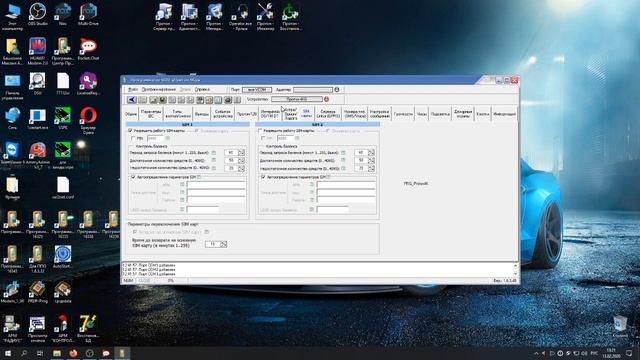
Task: Open the Программирование menu
Action: [x=158, y=89]
